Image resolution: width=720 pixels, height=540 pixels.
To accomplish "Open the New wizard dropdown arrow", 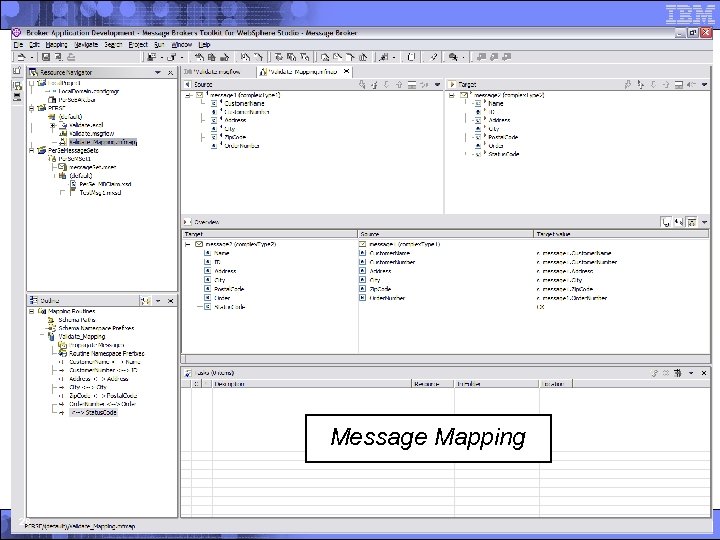I will 32,57.
